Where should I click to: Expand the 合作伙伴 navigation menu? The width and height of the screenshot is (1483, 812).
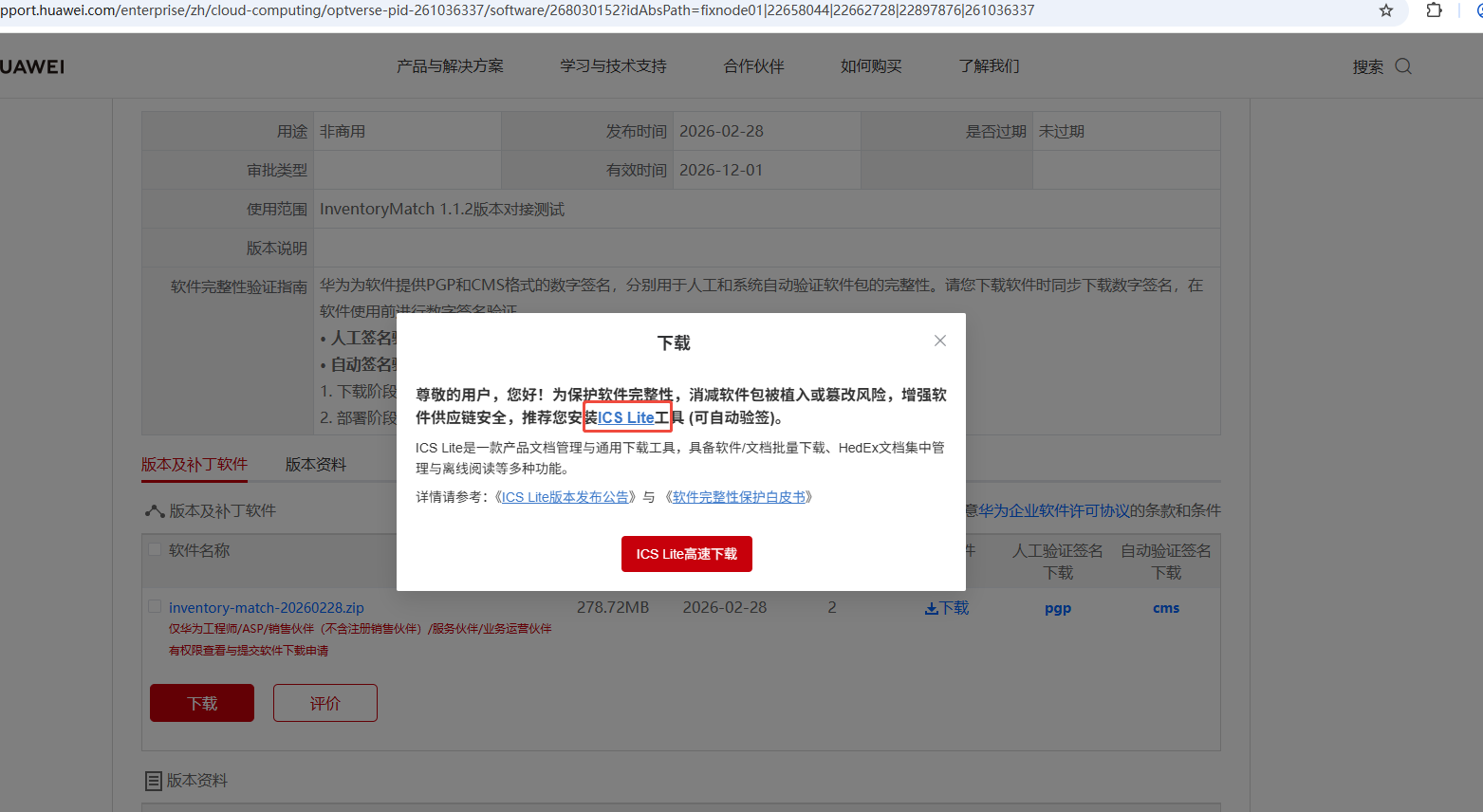point(753,66)
